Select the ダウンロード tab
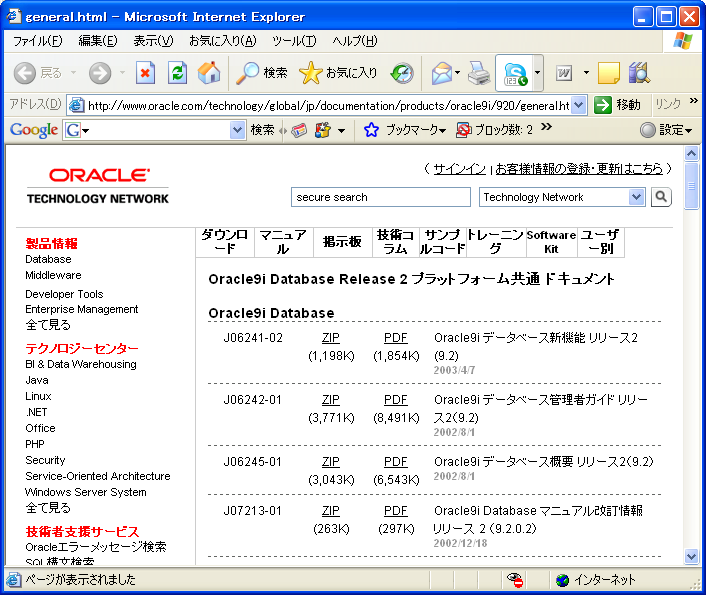This screenshot has height=595, width=706. (225, 242)
